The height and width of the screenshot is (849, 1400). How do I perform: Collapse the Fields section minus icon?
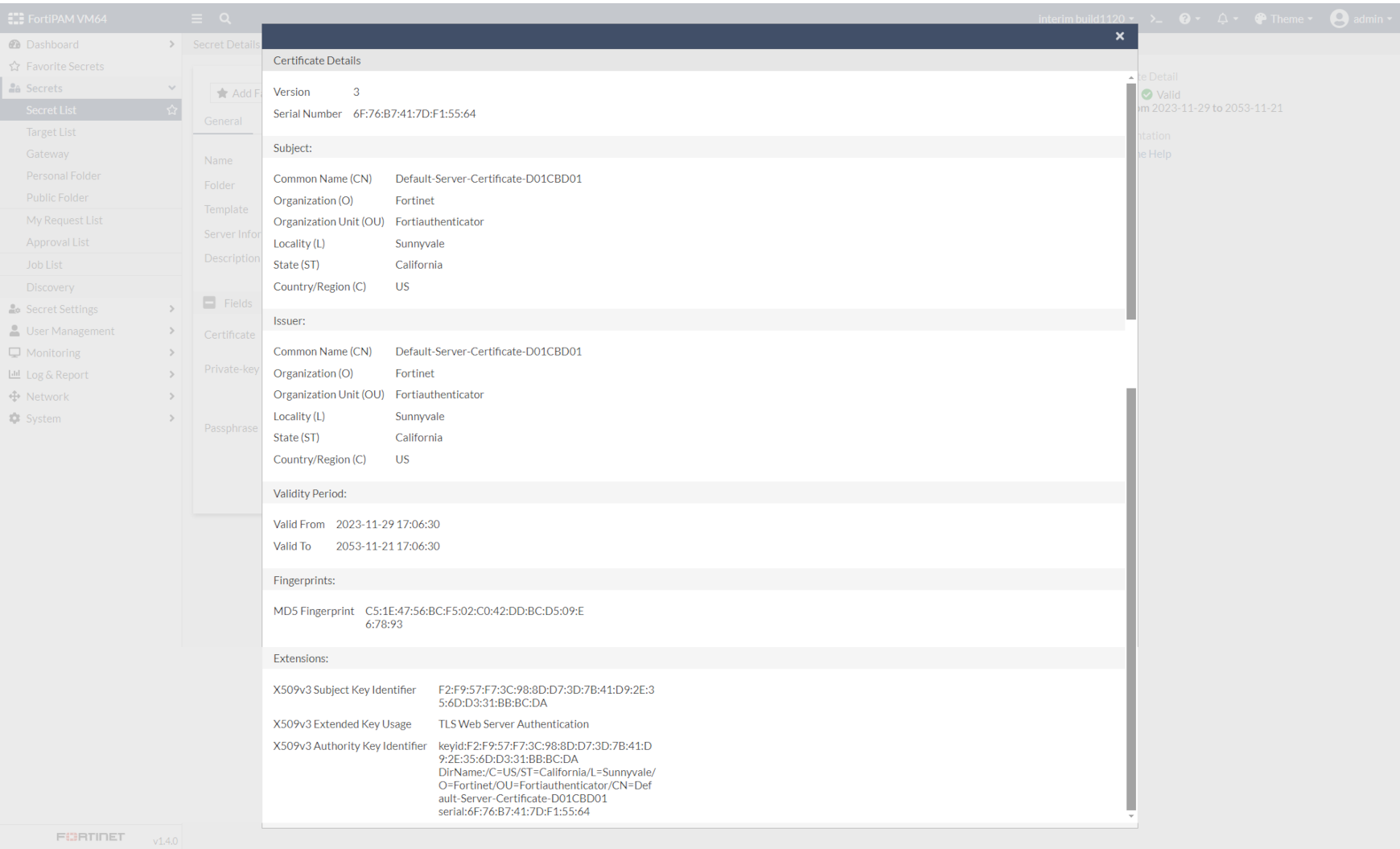click(209, 303)
